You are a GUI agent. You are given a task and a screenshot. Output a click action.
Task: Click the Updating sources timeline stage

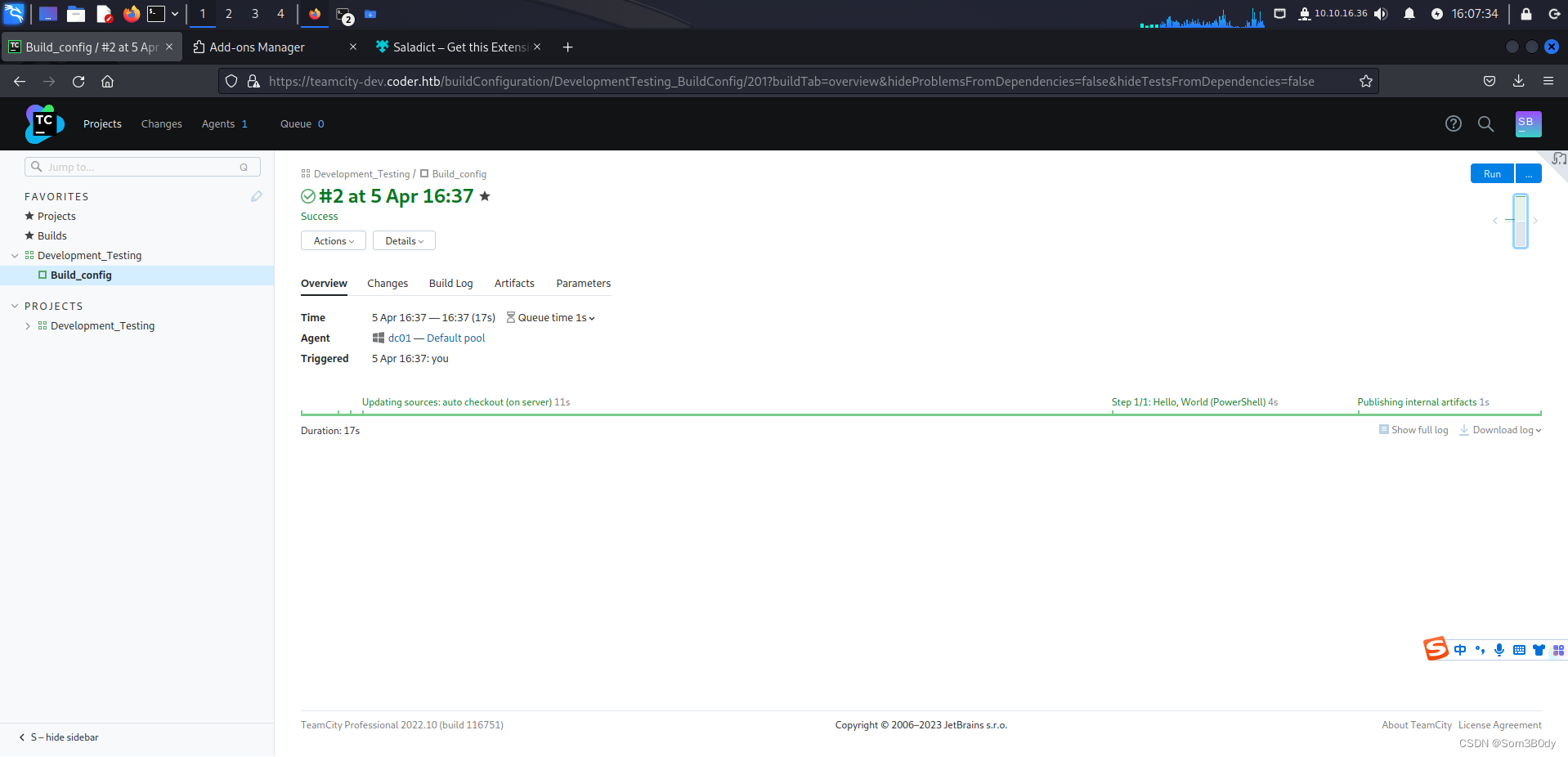466,402
